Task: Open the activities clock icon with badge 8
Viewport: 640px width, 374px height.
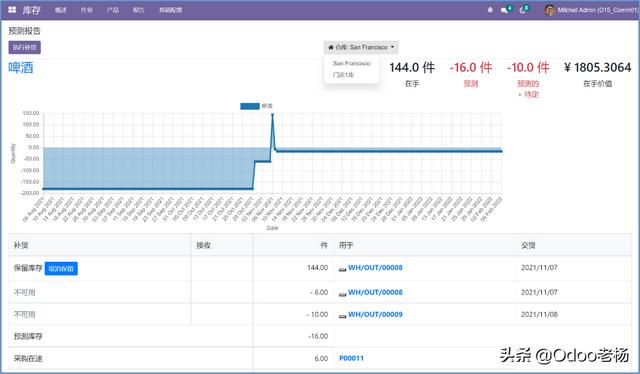Action: click(x=524, y=10)
